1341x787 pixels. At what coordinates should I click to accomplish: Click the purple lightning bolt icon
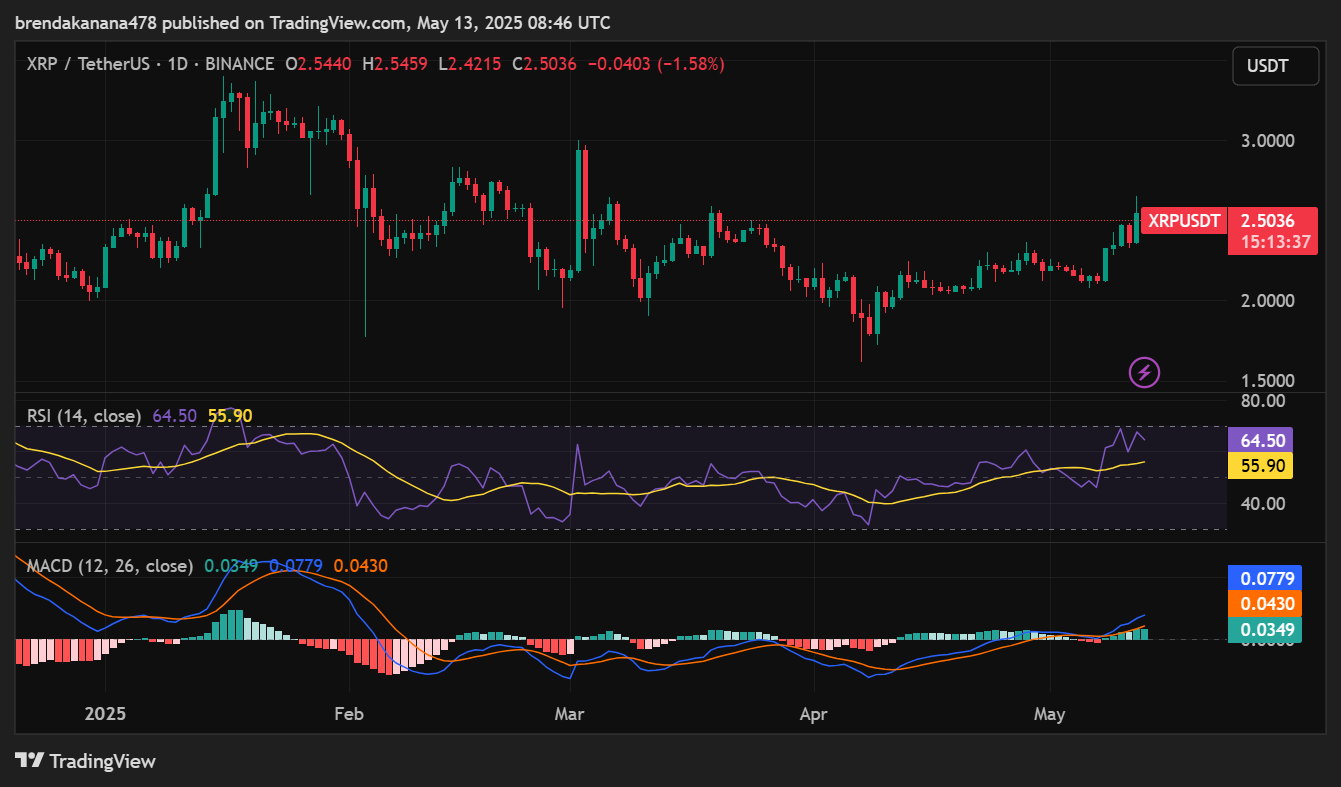click(1144, 373)
